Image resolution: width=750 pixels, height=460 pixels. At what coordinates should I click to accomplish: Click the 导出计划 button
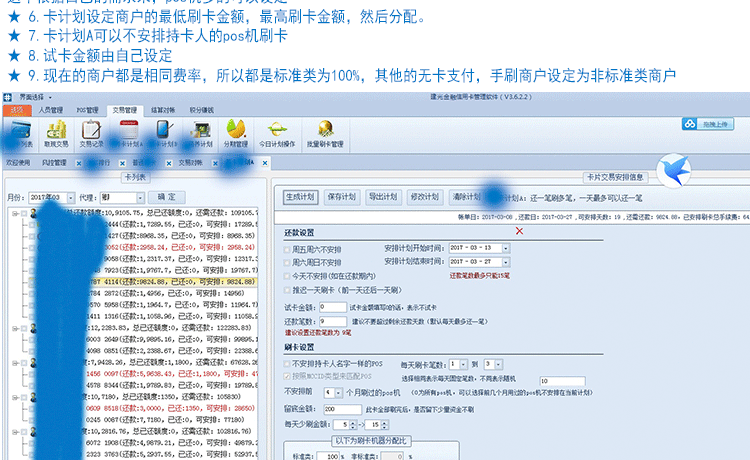coord(383,197)
